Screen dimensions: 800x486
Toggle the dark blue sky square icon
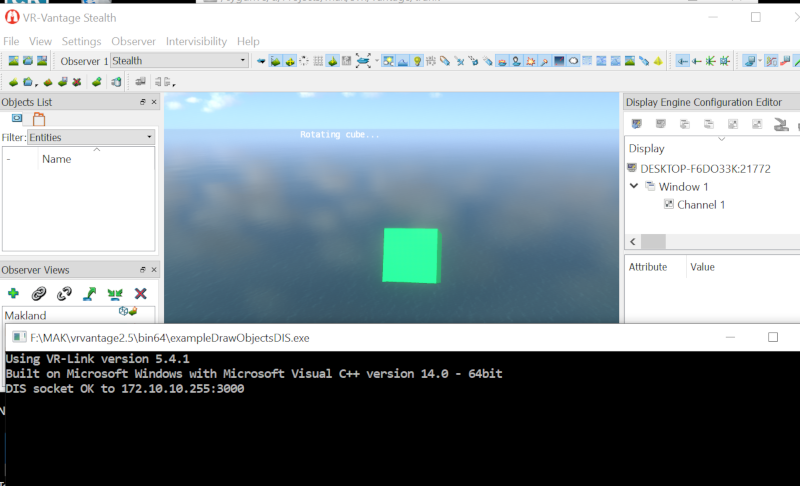coord(559,61)
